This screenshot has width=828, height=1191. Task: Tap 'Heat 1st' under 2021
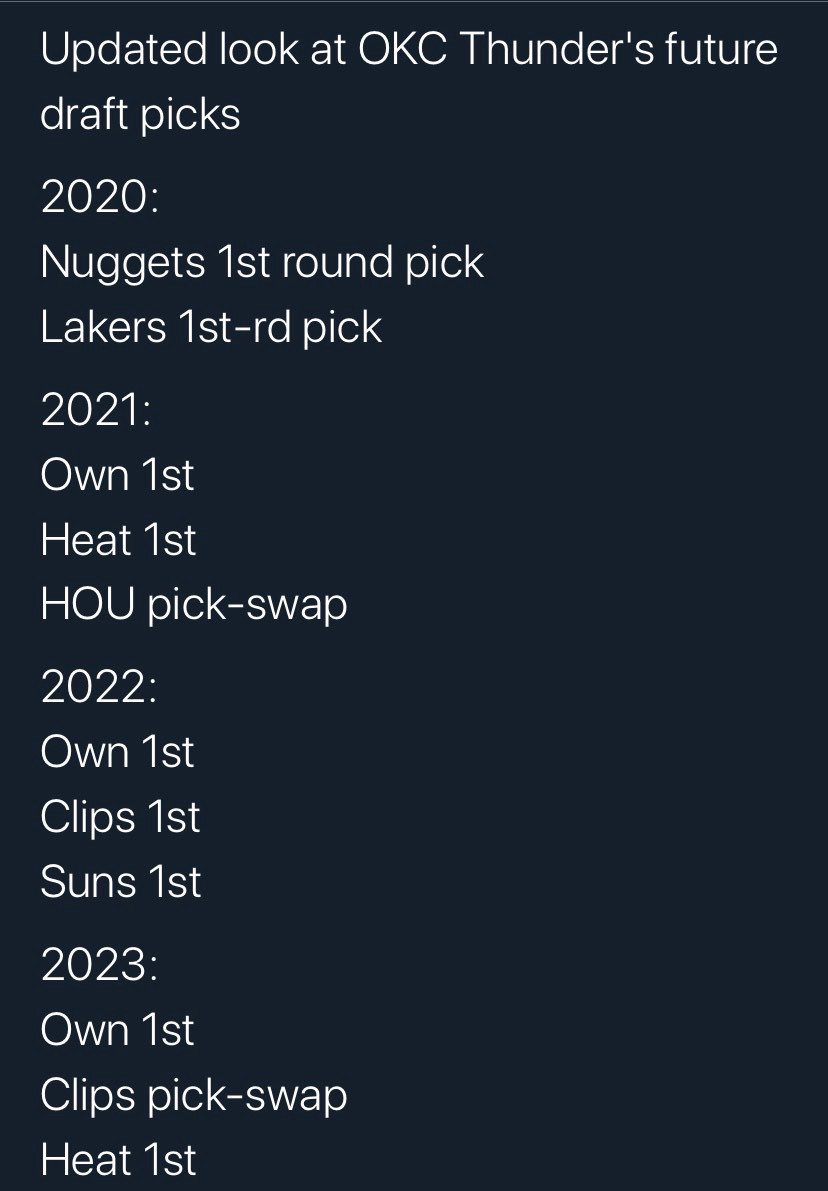119,540
